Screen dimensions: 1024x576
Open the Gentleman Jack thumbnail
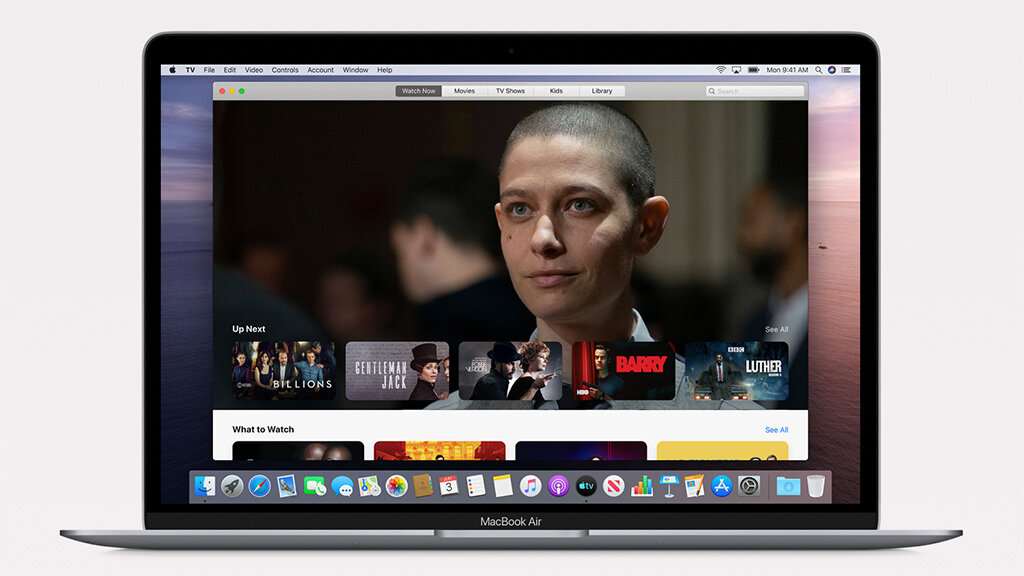397,370
